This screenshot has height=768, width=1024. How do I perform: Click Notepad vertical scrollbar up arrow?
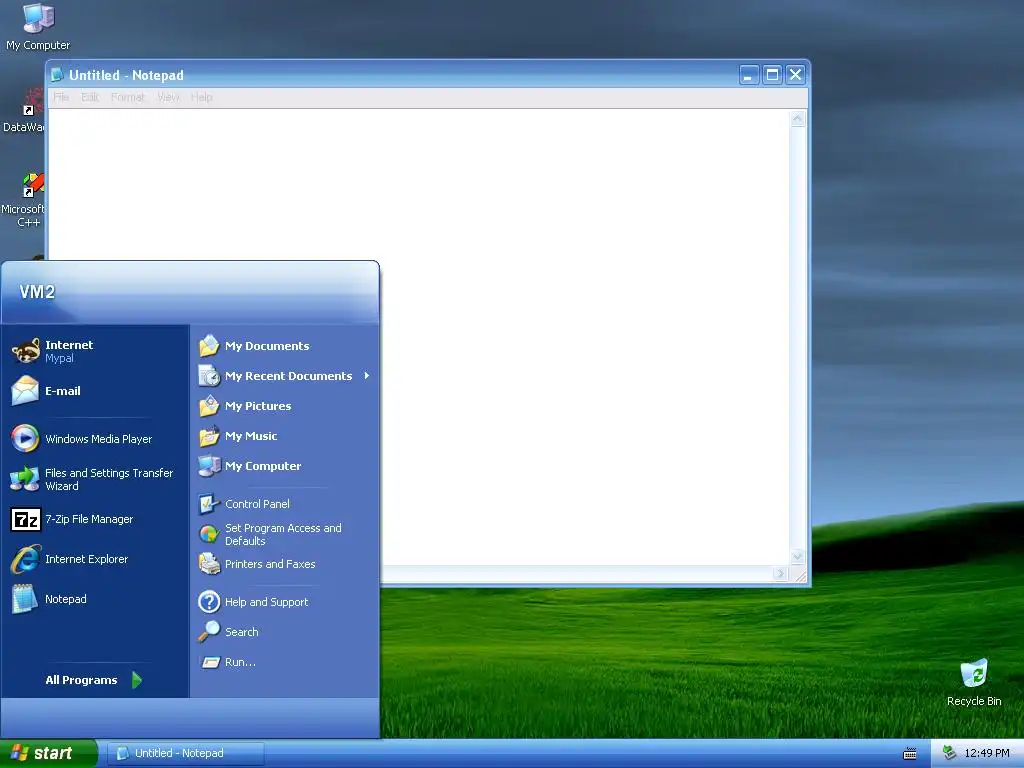point(797,119)
